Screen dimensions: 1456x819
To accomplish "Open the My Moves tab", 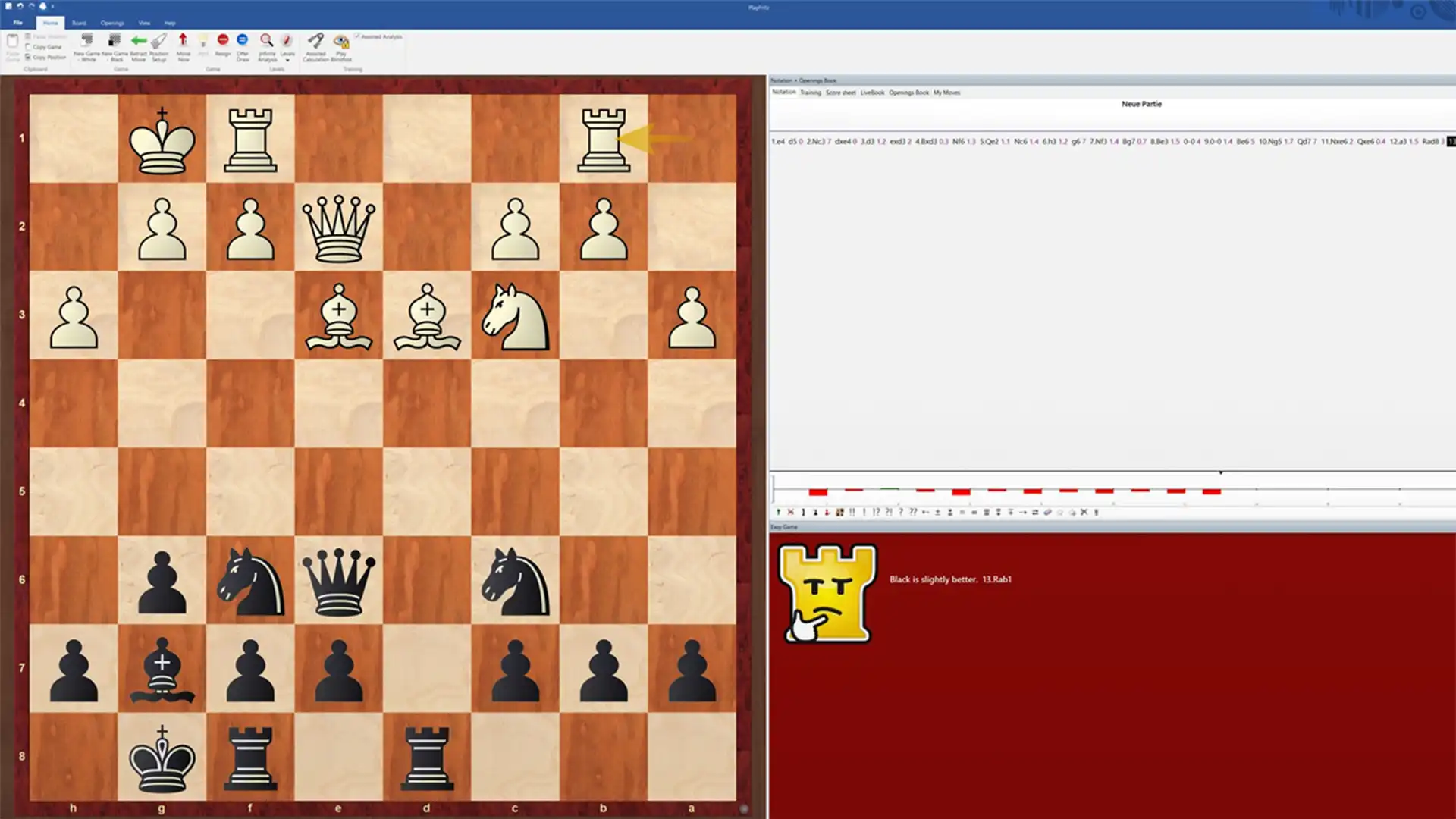I will [x=946, y=93].
